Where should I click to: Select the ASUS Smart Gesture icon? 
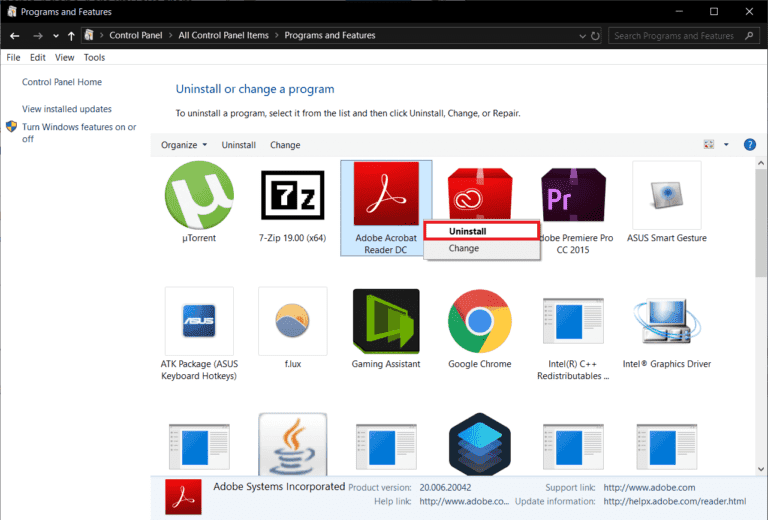(666, 195)
